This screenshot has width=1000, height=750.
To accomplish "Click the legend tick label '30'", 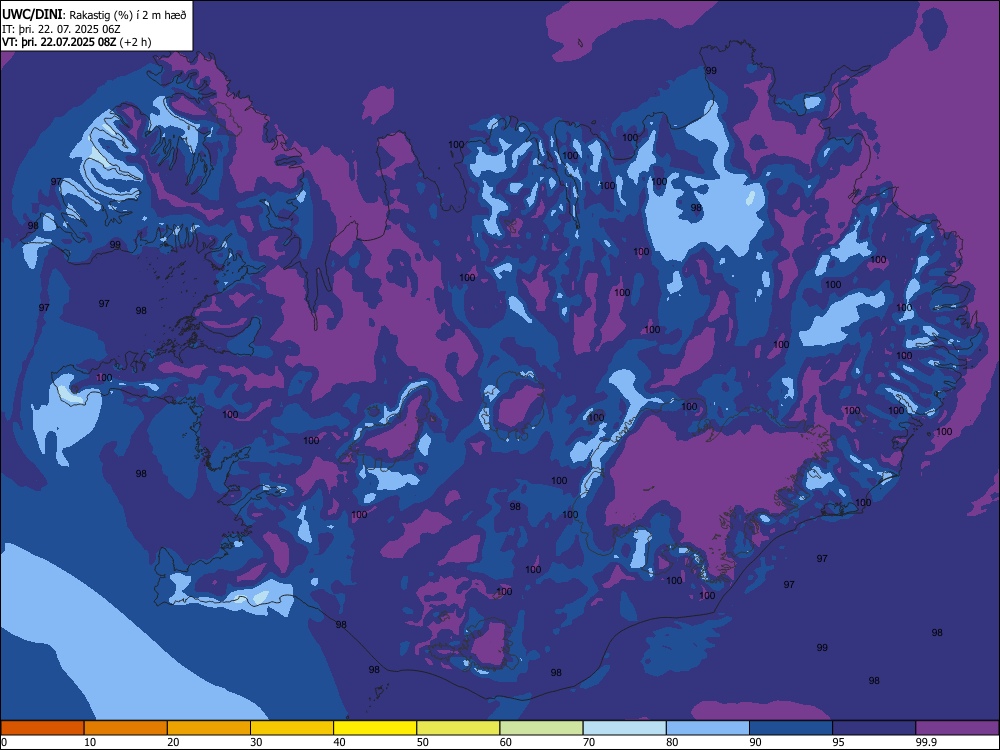I will coord(256,742).
